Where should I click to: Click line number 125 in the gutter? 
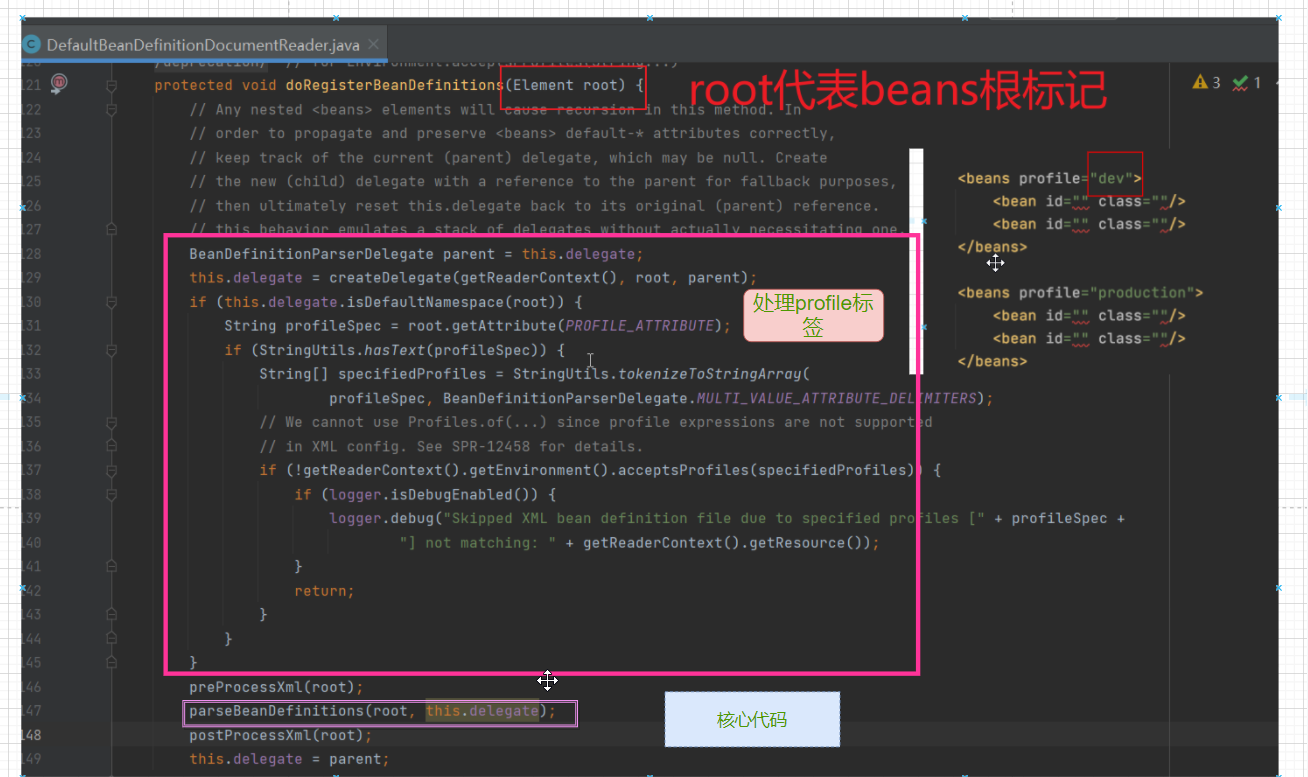(31, 182)
